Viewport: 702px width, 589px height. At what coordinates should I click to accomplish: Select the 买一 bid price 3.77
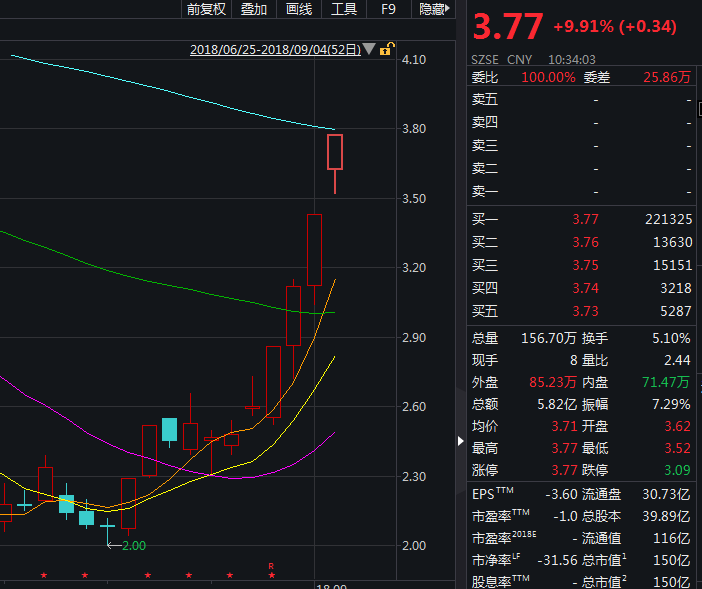coord(584,219)
